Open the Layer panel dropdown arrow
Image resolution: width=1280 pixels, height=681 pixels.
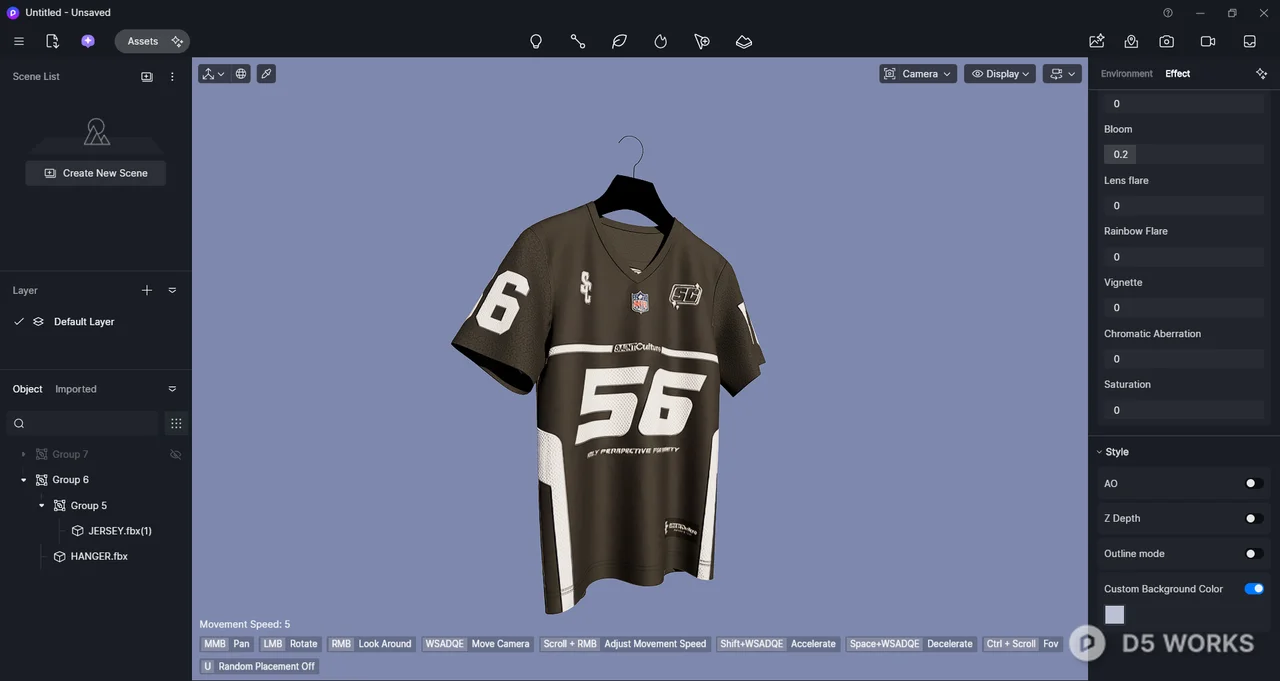(172, 291)
